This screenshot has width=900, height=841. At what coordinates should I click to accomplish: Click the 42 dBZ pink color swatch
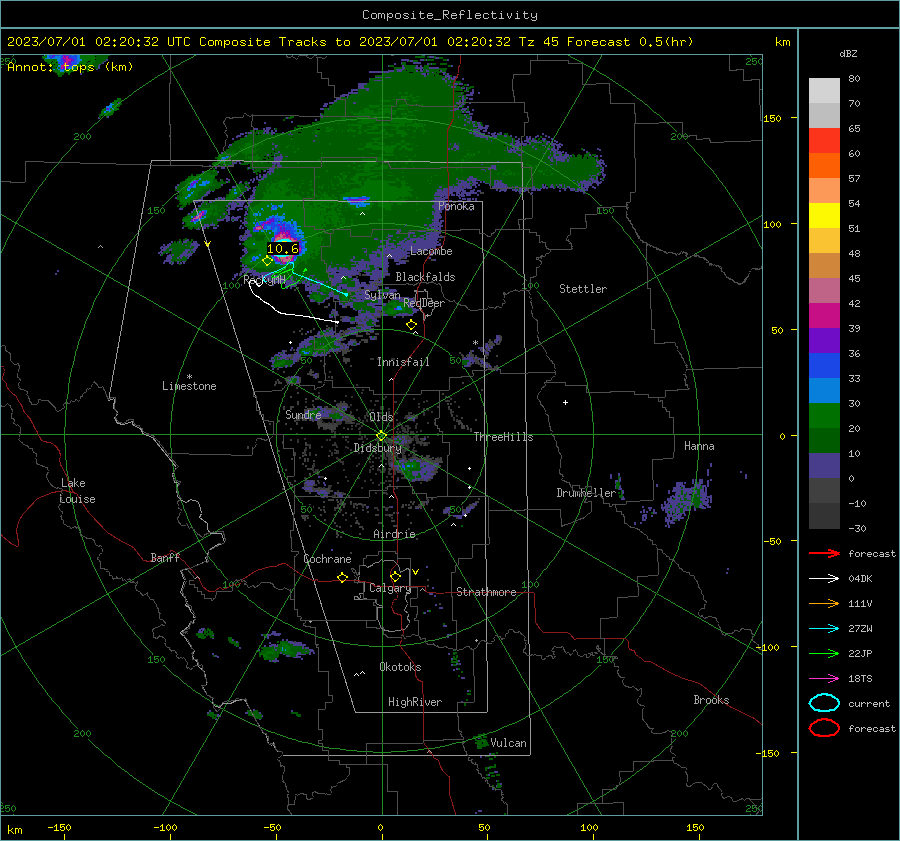(x=824, y=290)
